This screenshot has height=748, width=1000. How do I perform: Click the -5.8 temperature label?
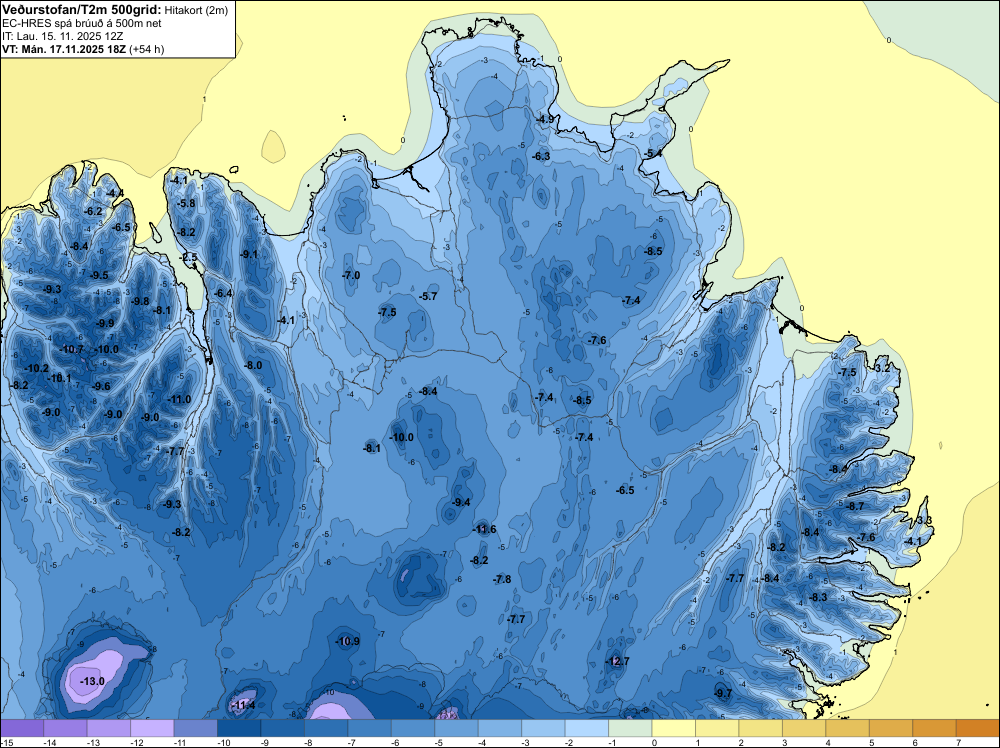click(x=186, y=204)
